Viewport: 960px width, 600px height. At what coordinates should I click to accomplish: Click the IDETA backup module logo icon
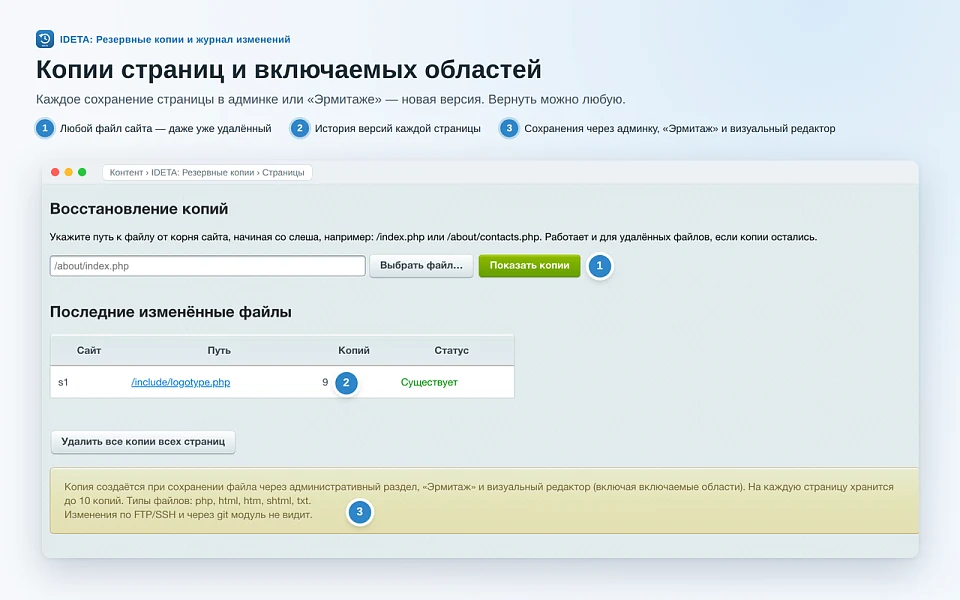pyautogui.click(x=45, y=39)
